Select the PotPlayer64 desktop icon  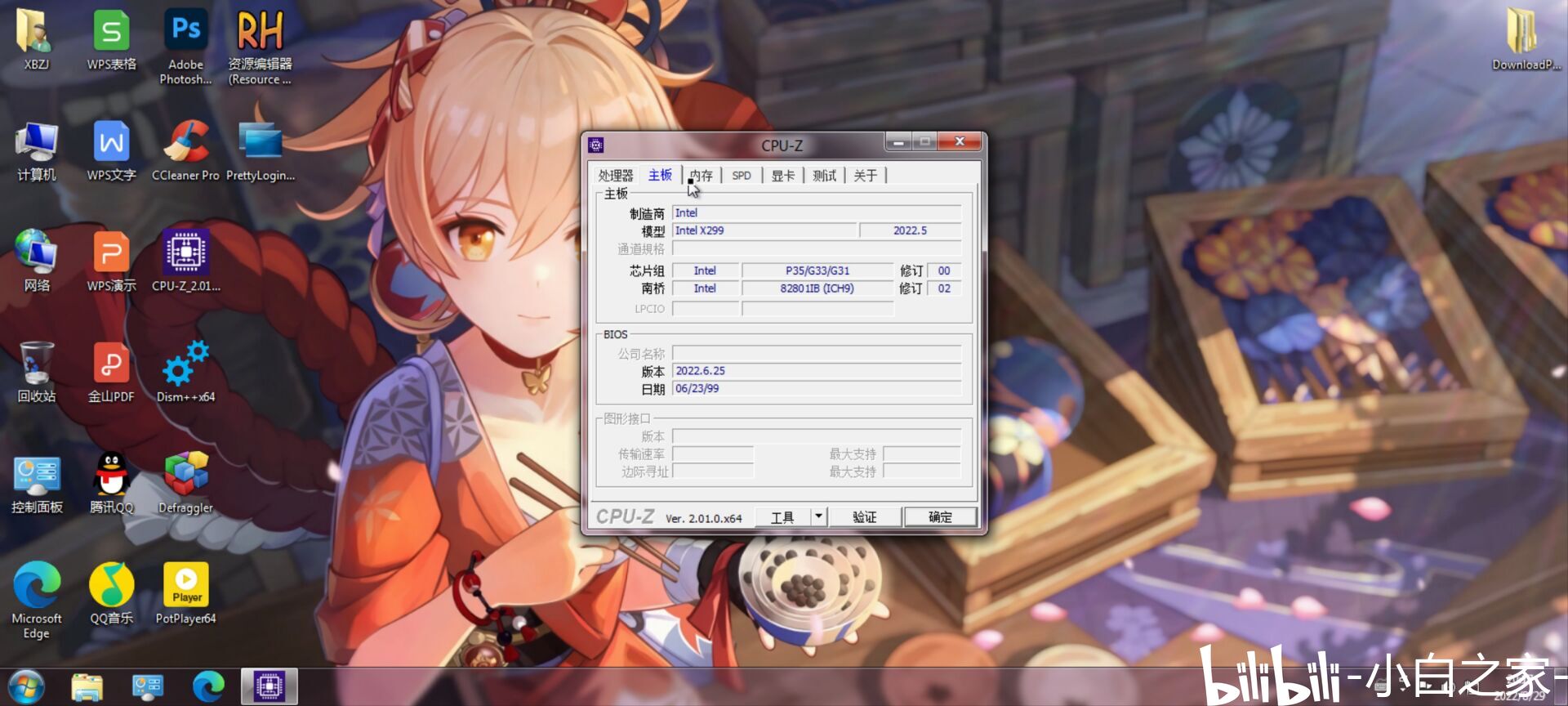186,594
